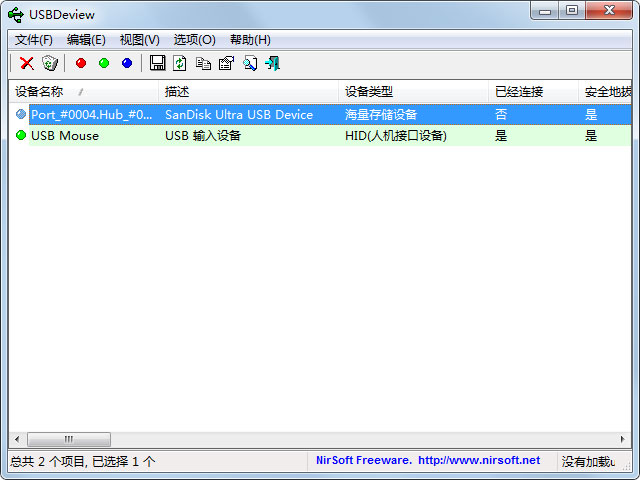640x480 pixels.
Task: Open the properties toolbar icon
Action: pos(226,63)
